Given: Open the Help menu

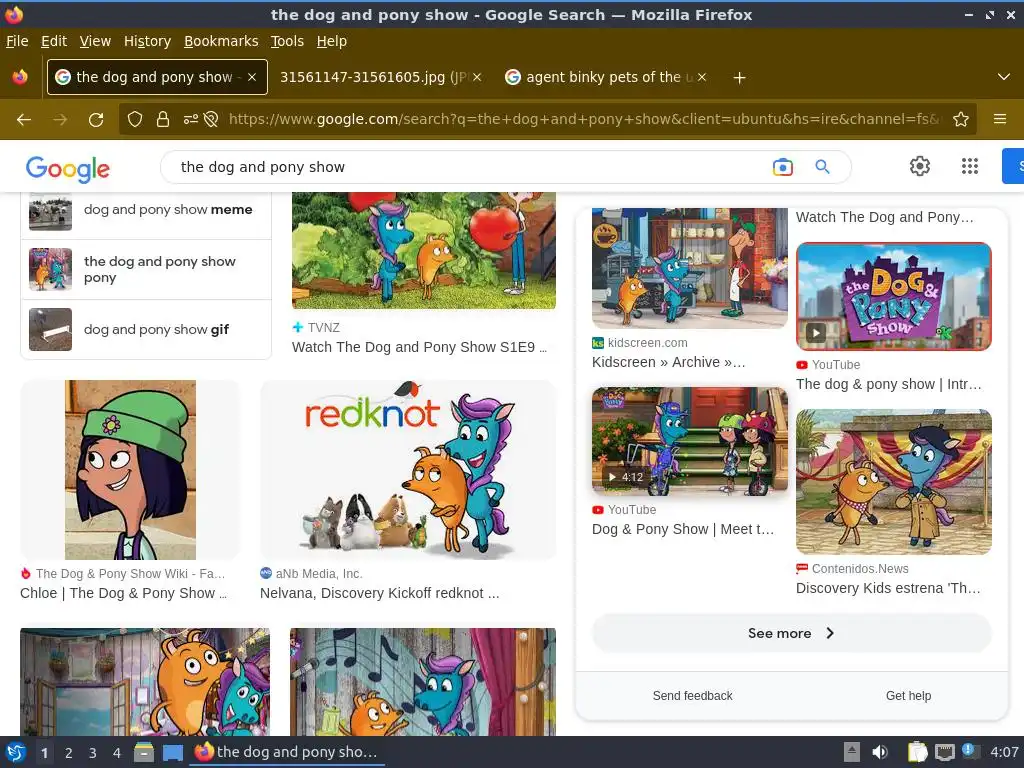Looking at the screenshot, I should tap(332, 41).
